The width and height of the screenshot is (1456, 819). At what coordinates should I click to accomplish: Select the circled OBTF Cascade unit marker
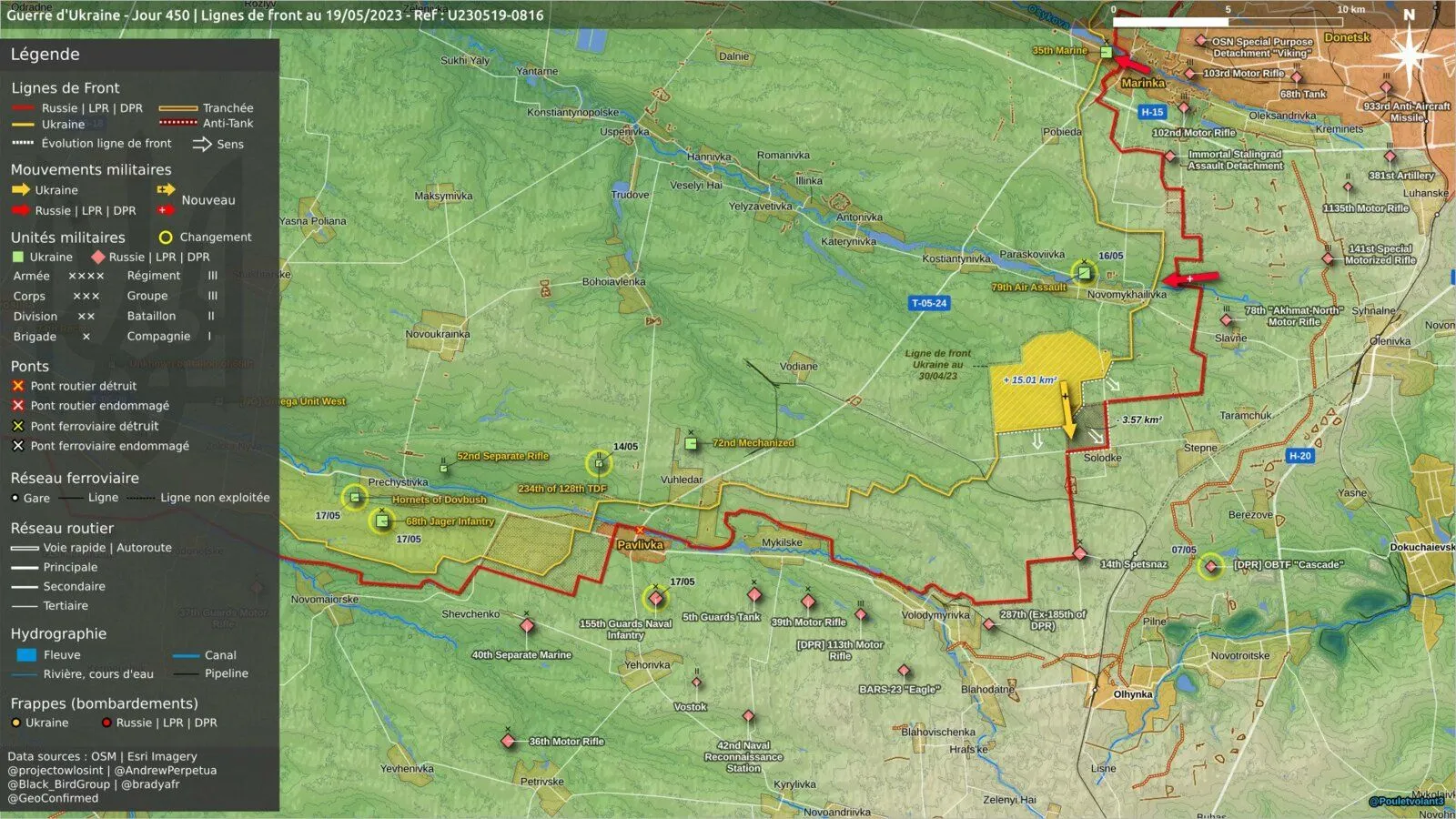click(x=1210, y=566)
